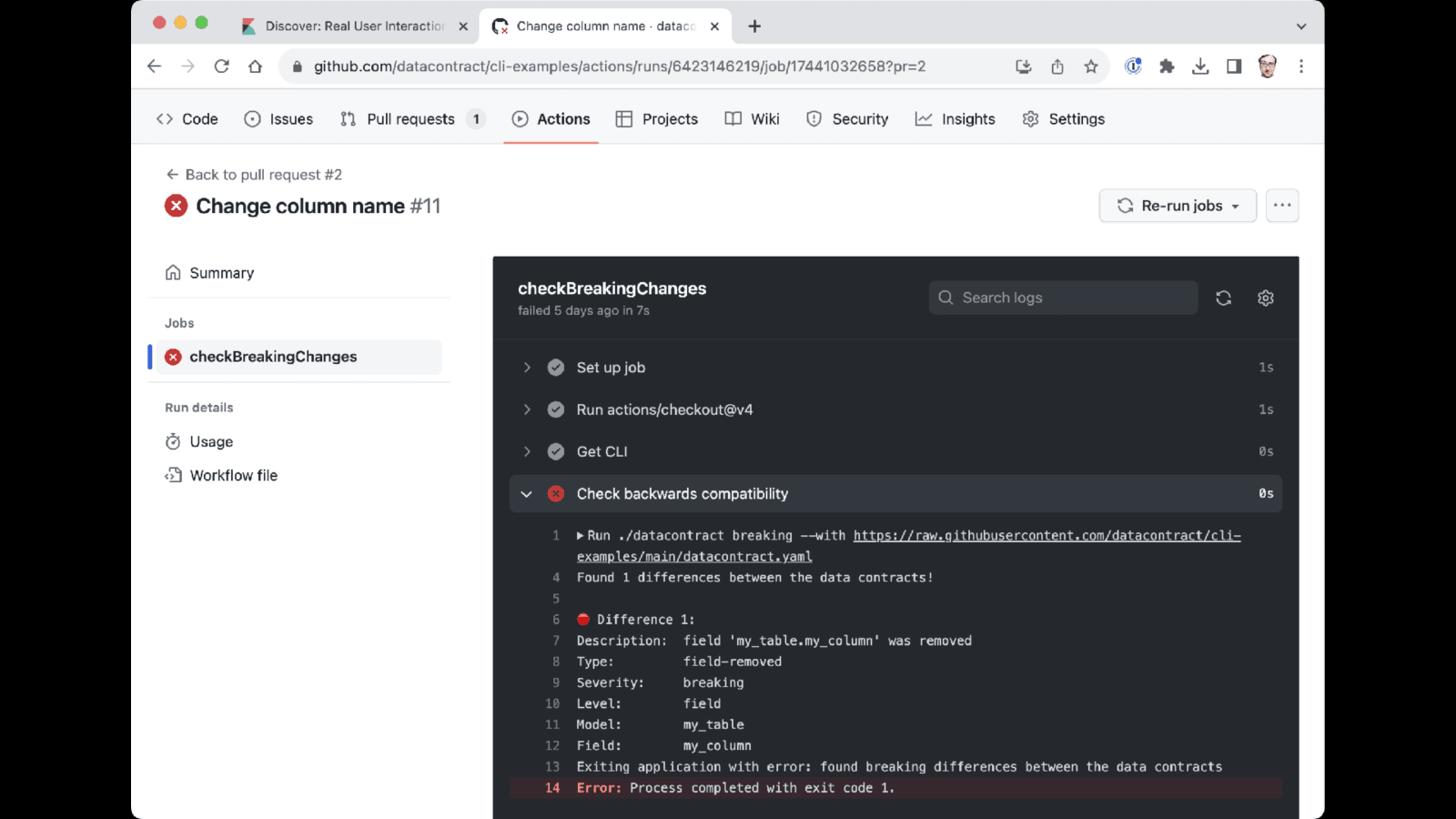Open the tab search chevron at top right
The image size is (1456, 819).
(1301, 26)
